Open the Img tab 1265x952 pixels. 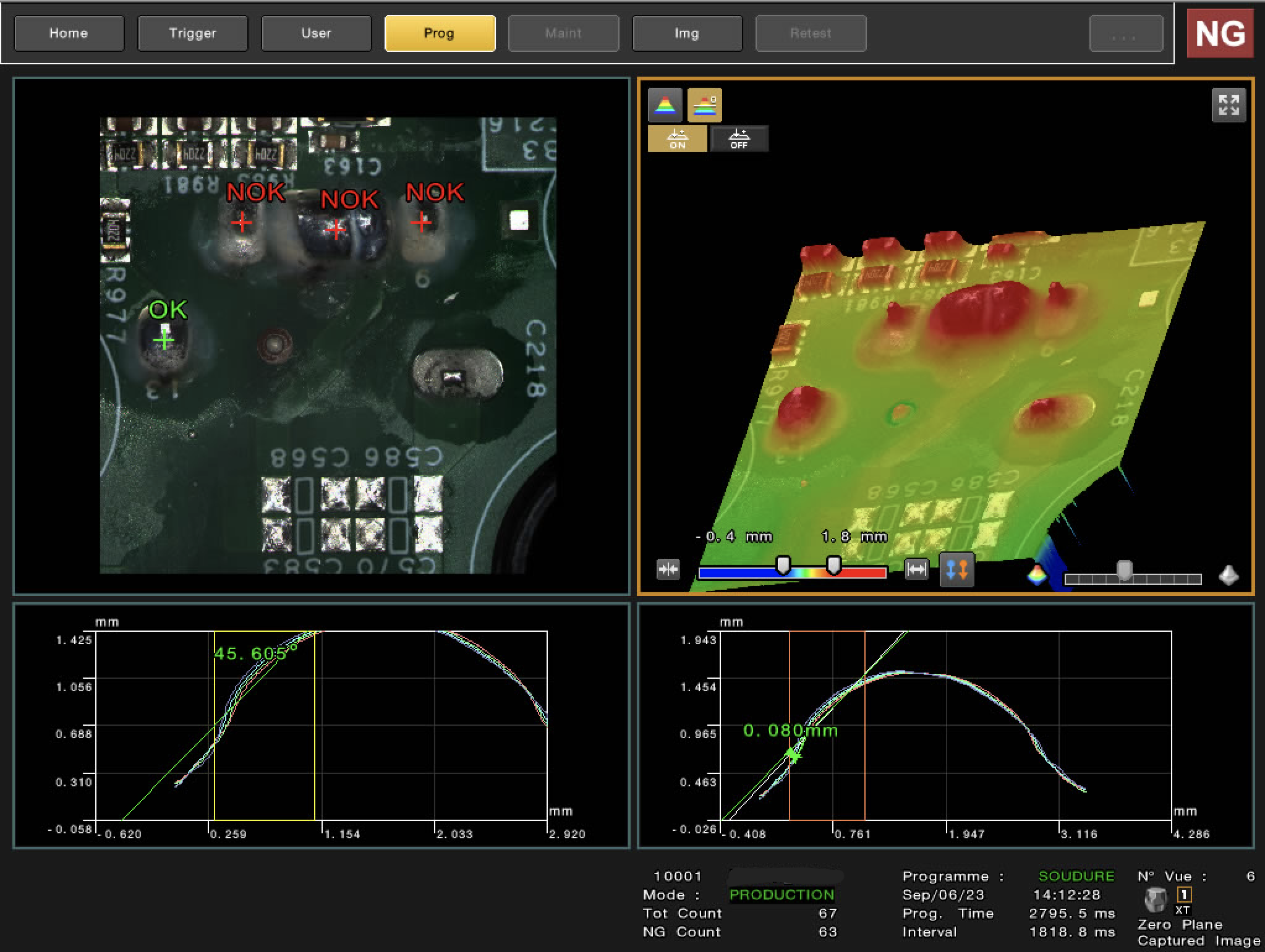[x=687, y=33]
